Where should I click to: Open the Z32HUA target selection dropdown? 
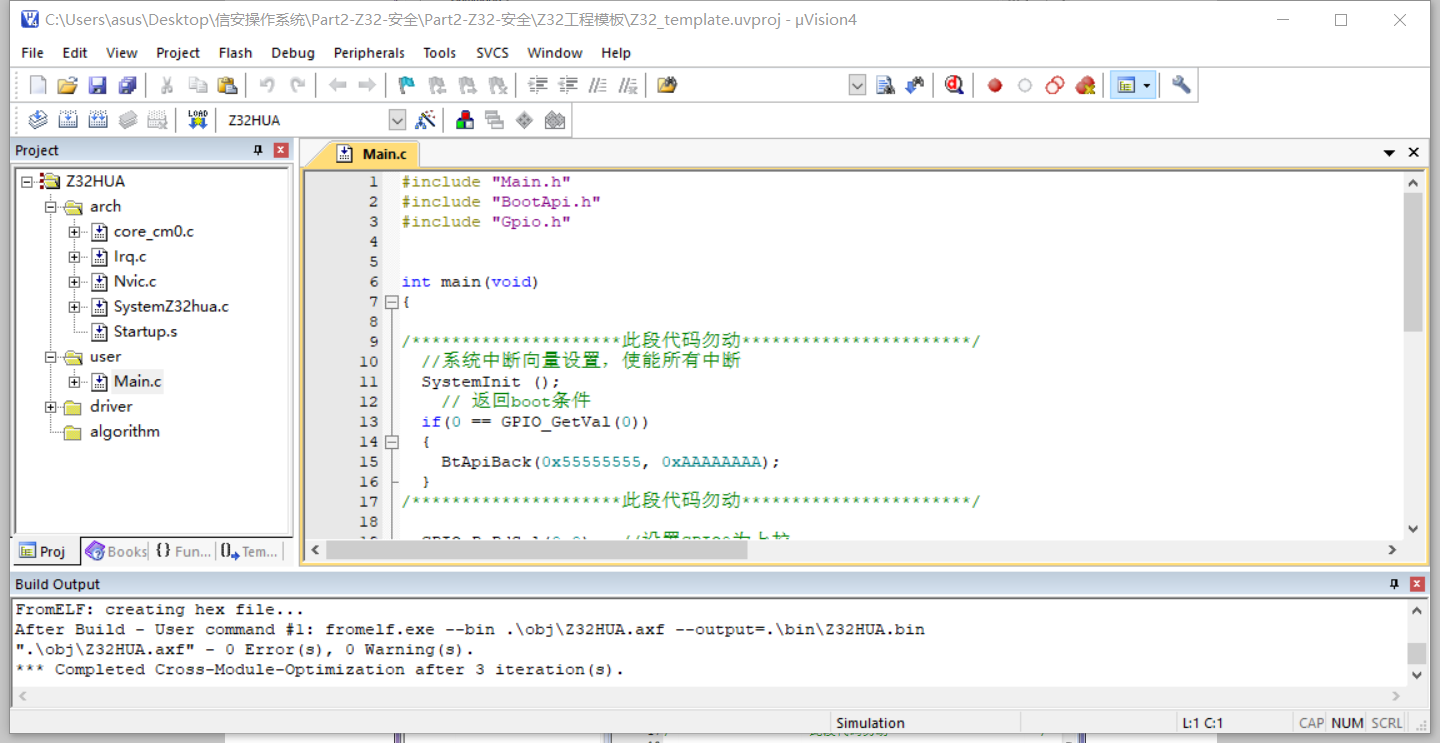pyautogui.click(x=397, y=120)
